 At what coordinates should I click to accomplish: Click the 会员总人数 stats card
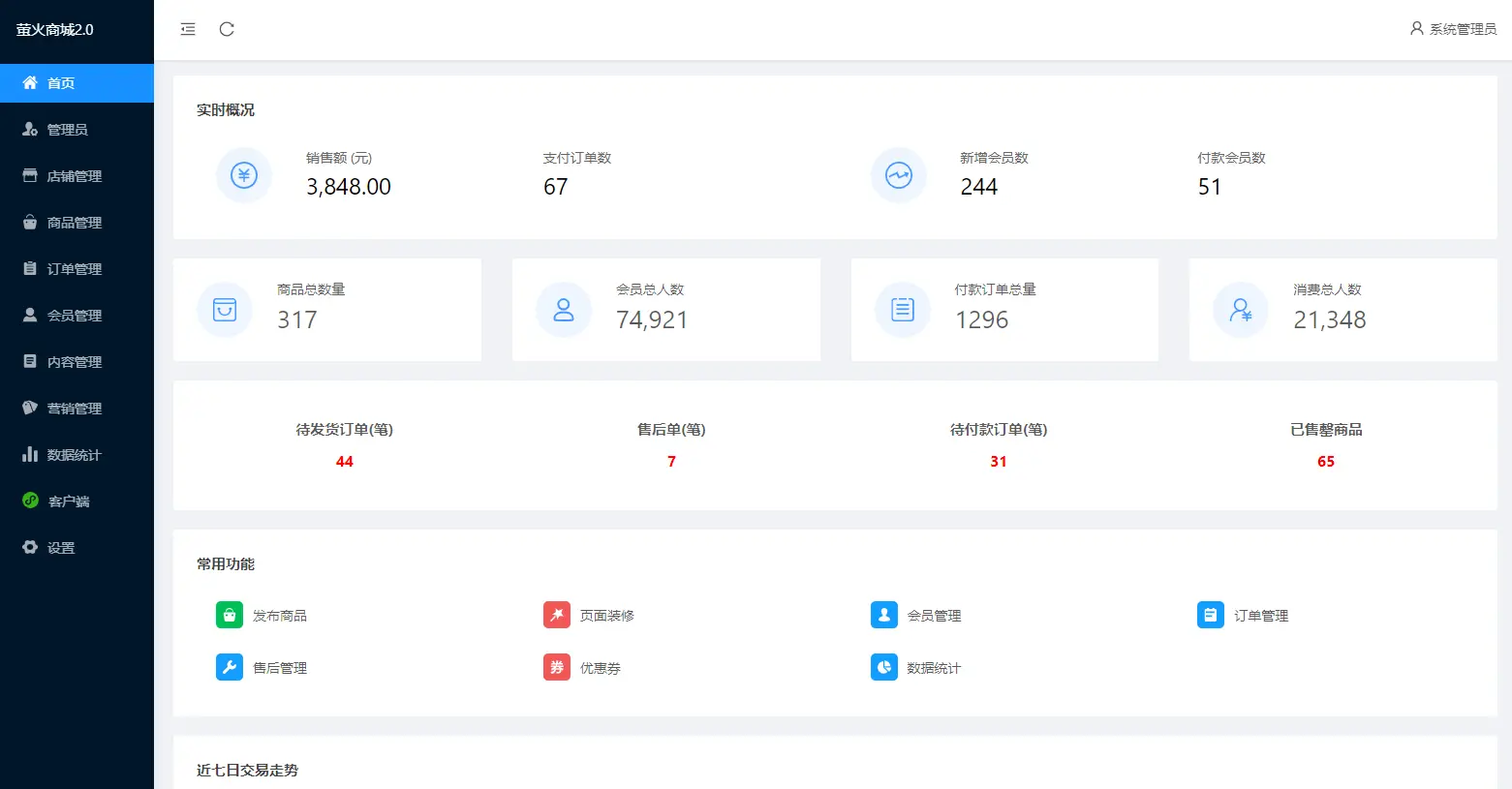point(665,309)
